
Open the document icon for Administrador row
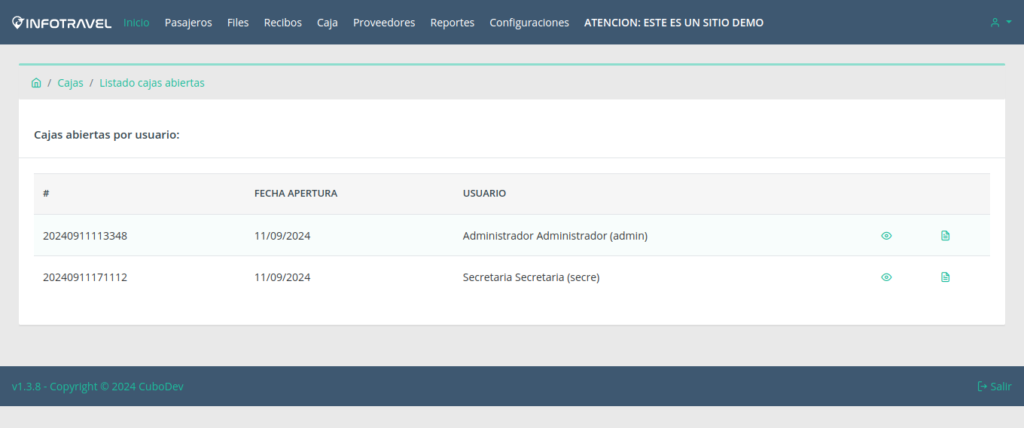coord(945,236)
